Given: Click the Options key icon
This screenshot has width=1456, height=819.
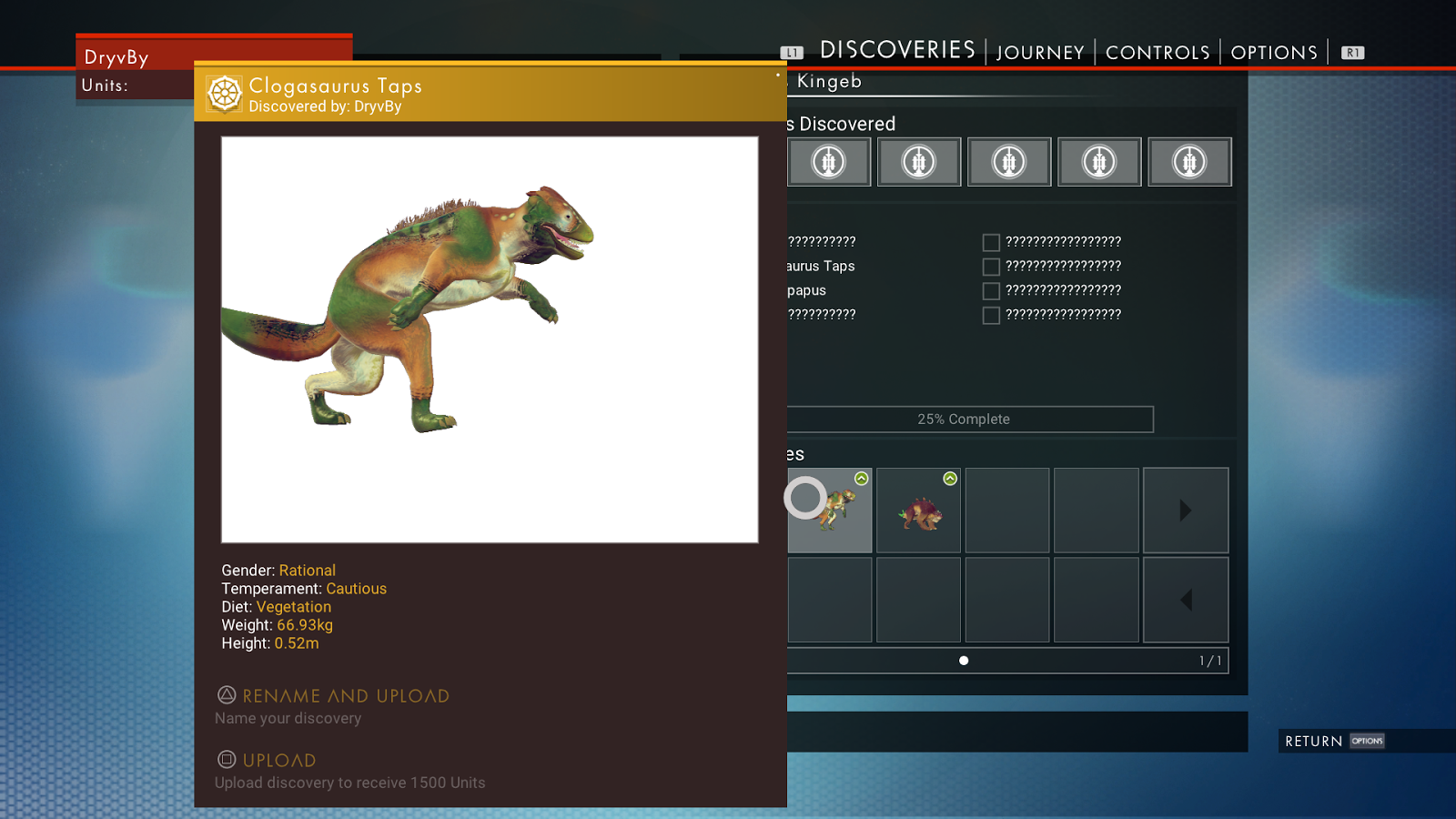Looking at the screenshot, I should pyautogui.click(x=1367, y=741).
